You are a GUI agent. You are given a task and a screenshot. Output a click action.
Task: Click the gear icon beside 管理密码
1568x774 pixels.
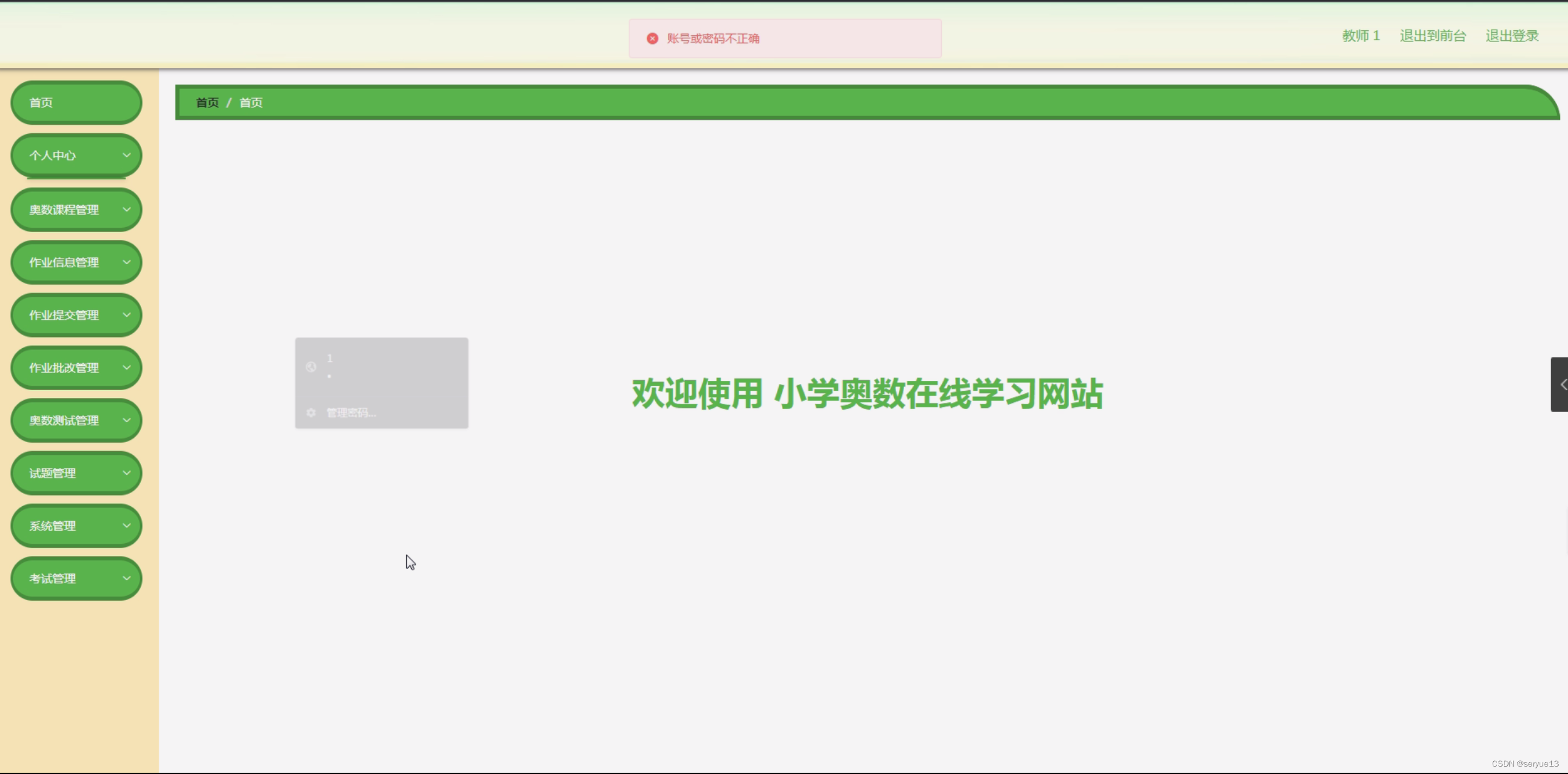coord(311,412)
